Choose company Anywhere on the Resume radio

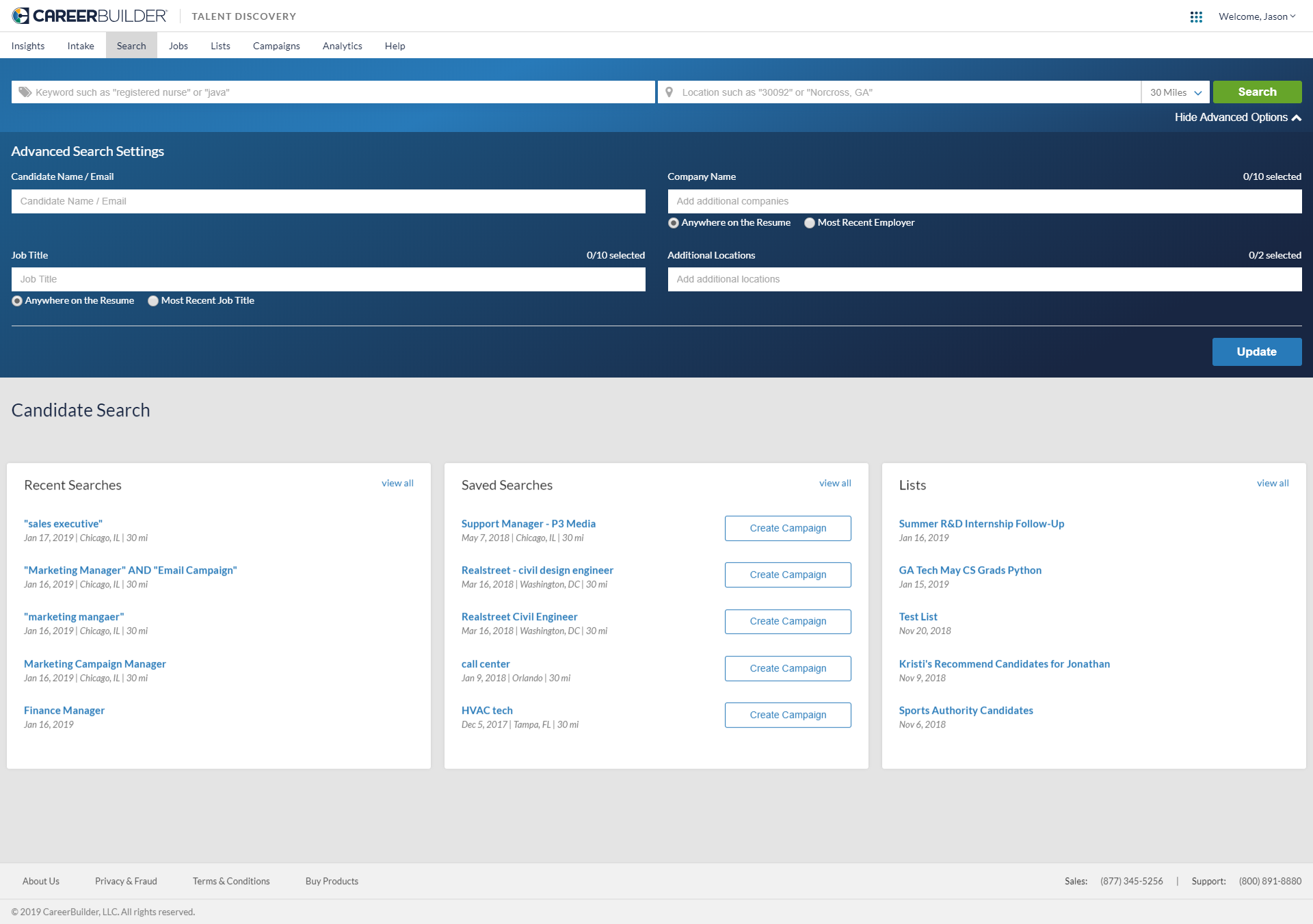(674, 223)
